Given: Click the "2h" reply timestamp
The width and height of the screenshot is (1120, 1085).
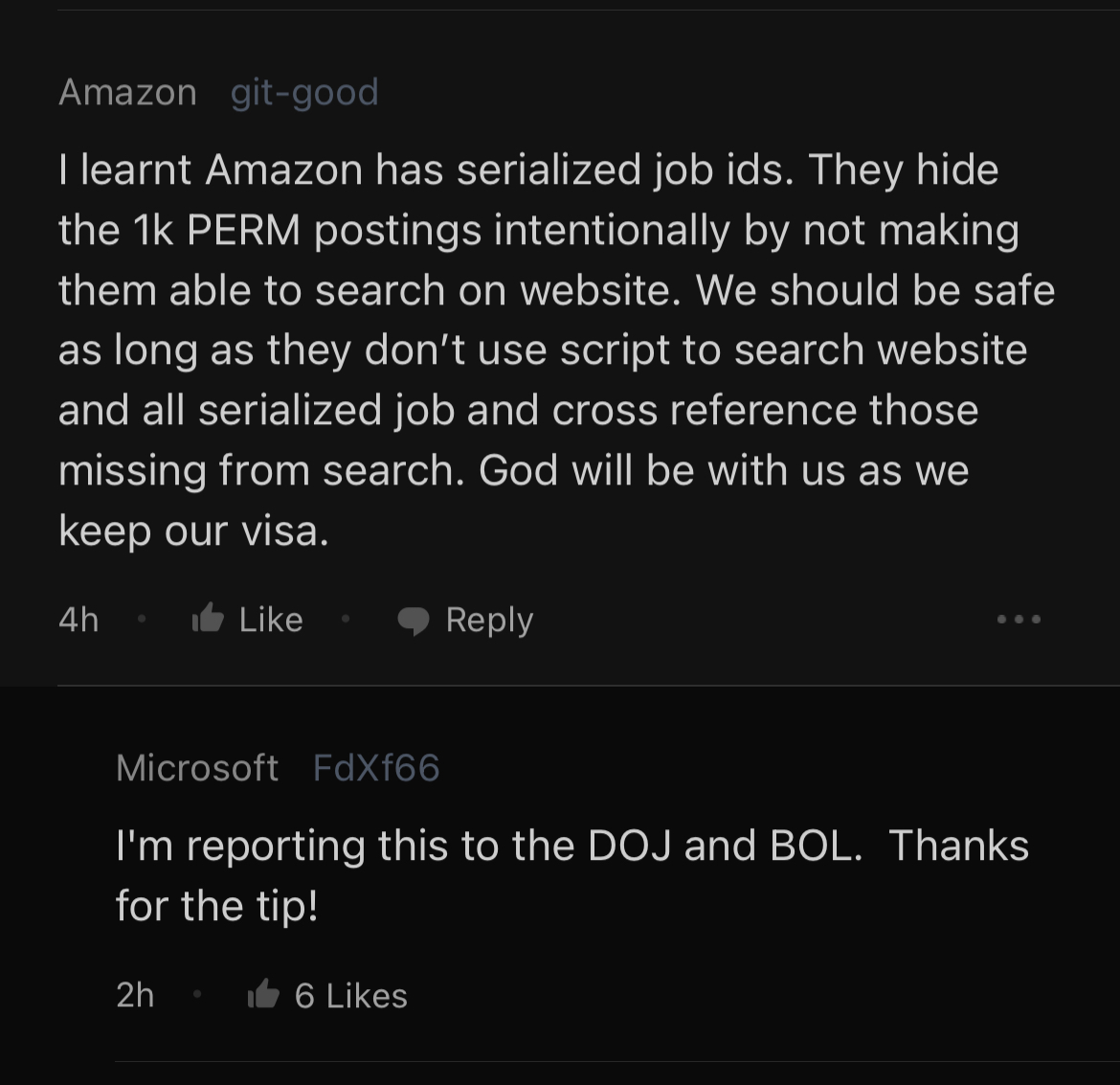Looking at the screenshot, I should point(135,995).
